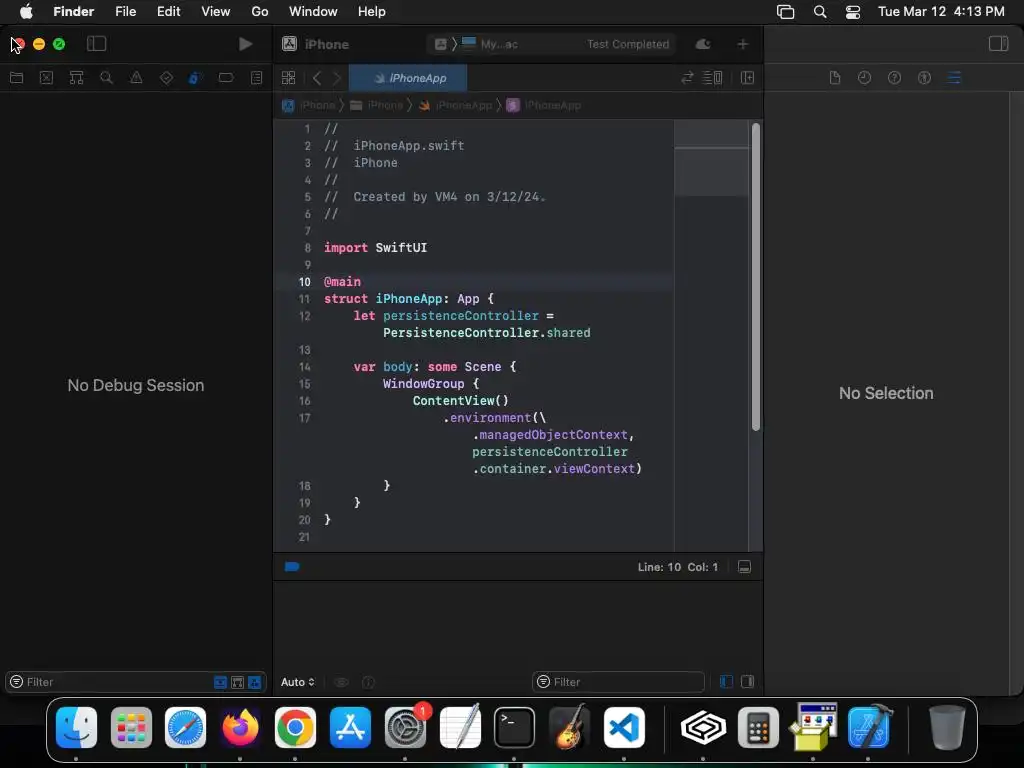Open the iPhone folder breadcrumb
The height and width of the screenshot is (768, 1024).
tap(377, 105)
